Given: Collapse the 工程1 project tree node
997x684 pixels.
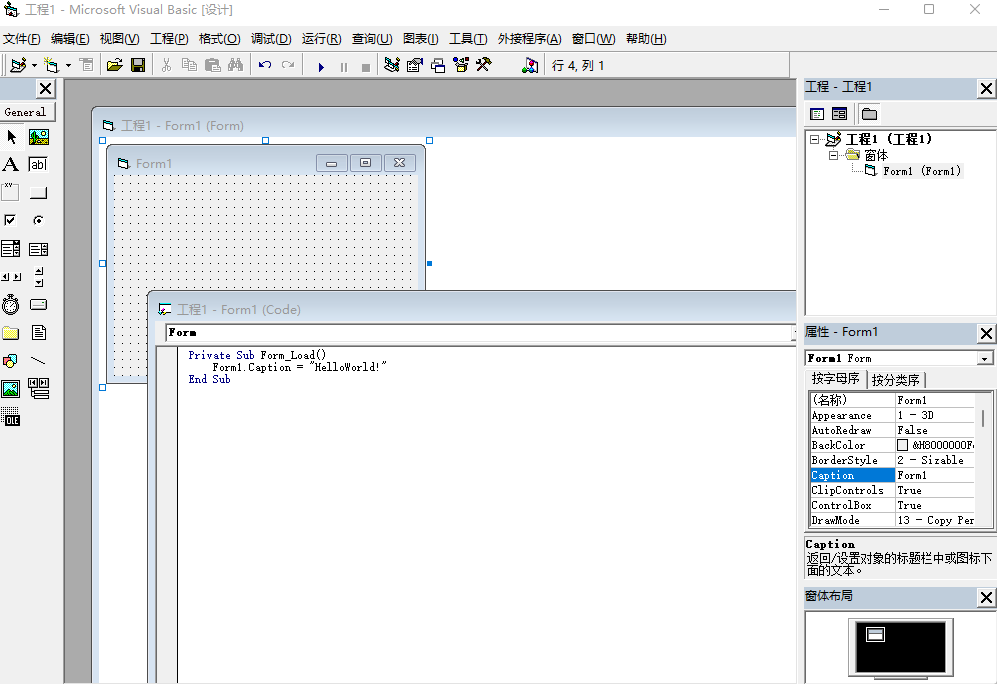Looking at the screenshot, I should pos(815,140).
